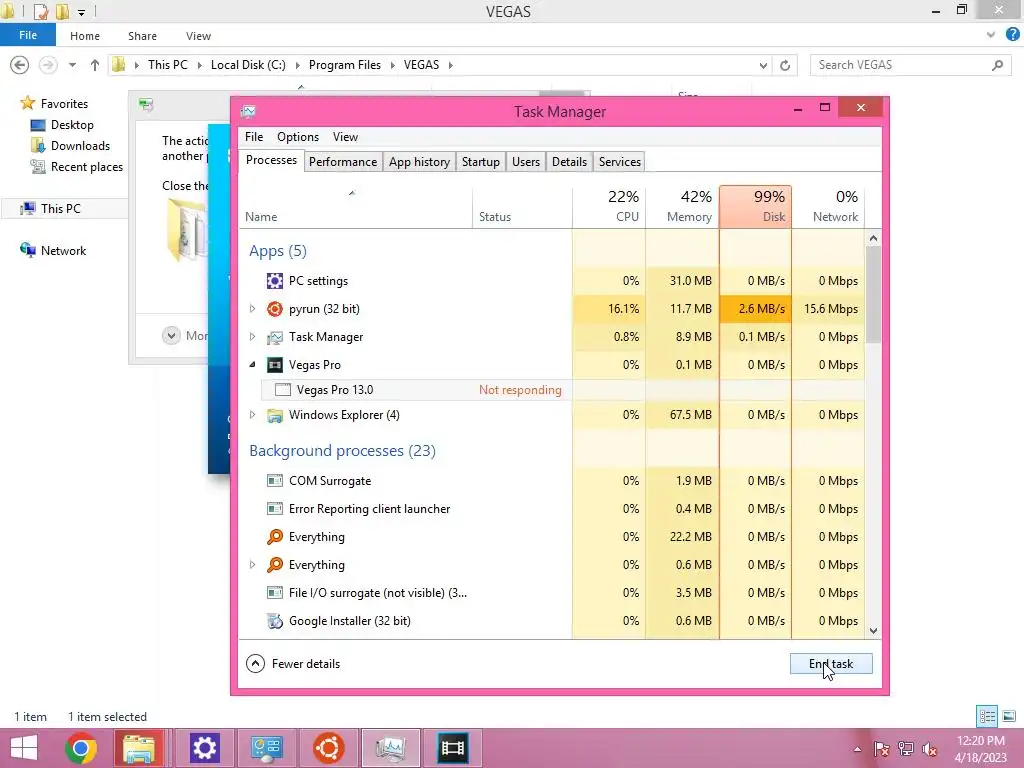Click the Action Center flag in system tray

pyautogui.click(x=882, y=749)
